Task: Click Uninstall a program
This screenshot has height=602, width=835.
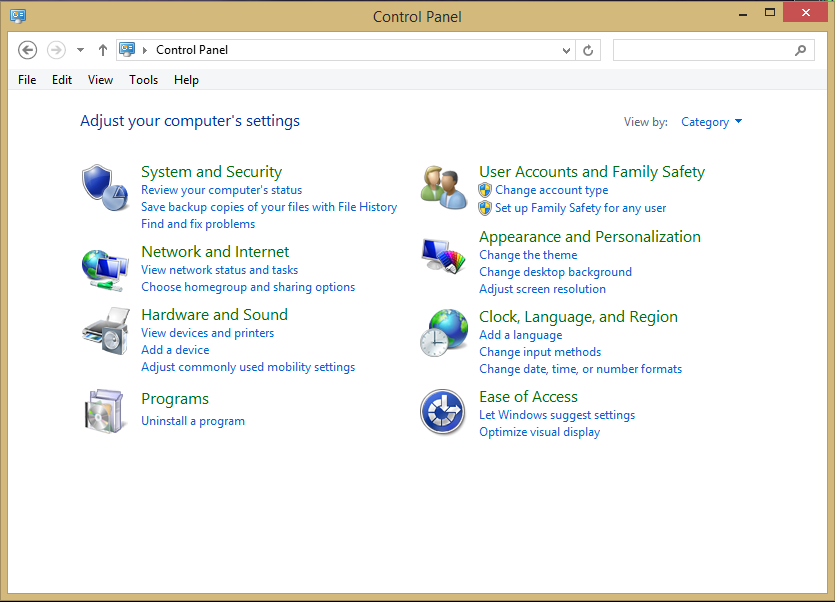Action: (193, 421)
